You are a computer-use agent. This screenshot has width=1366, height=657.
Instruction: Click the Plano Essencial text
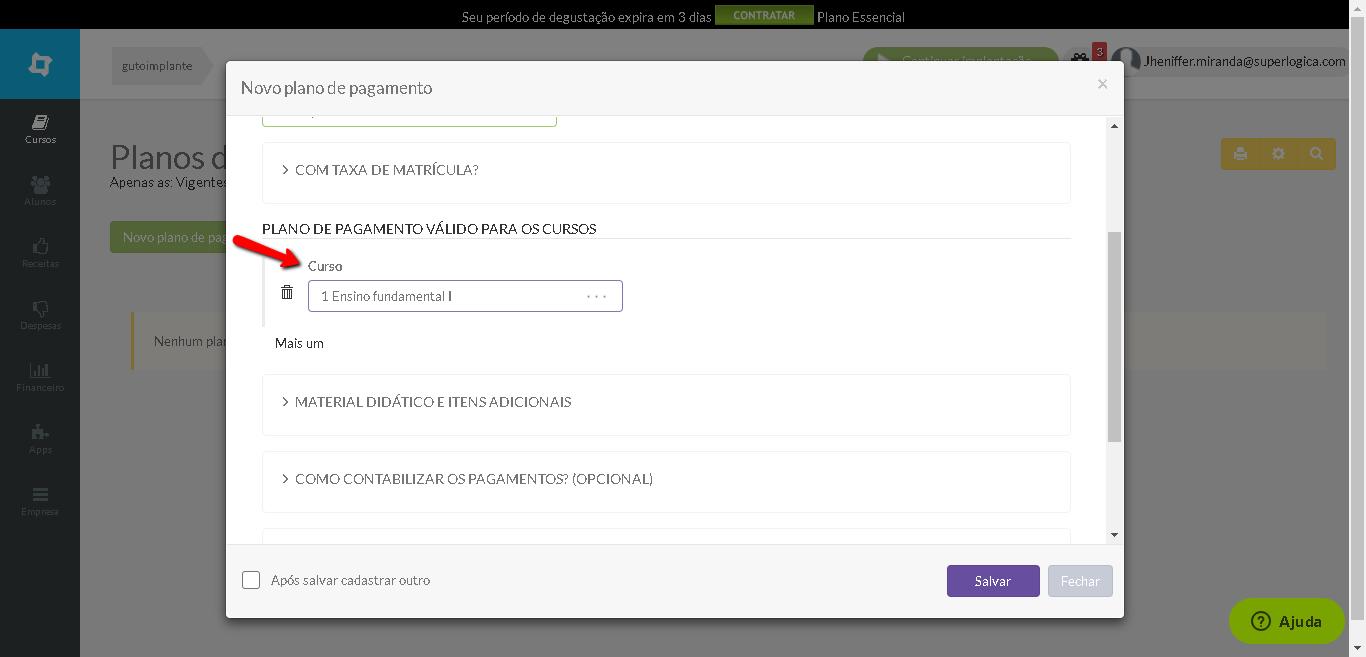point(861,17)
